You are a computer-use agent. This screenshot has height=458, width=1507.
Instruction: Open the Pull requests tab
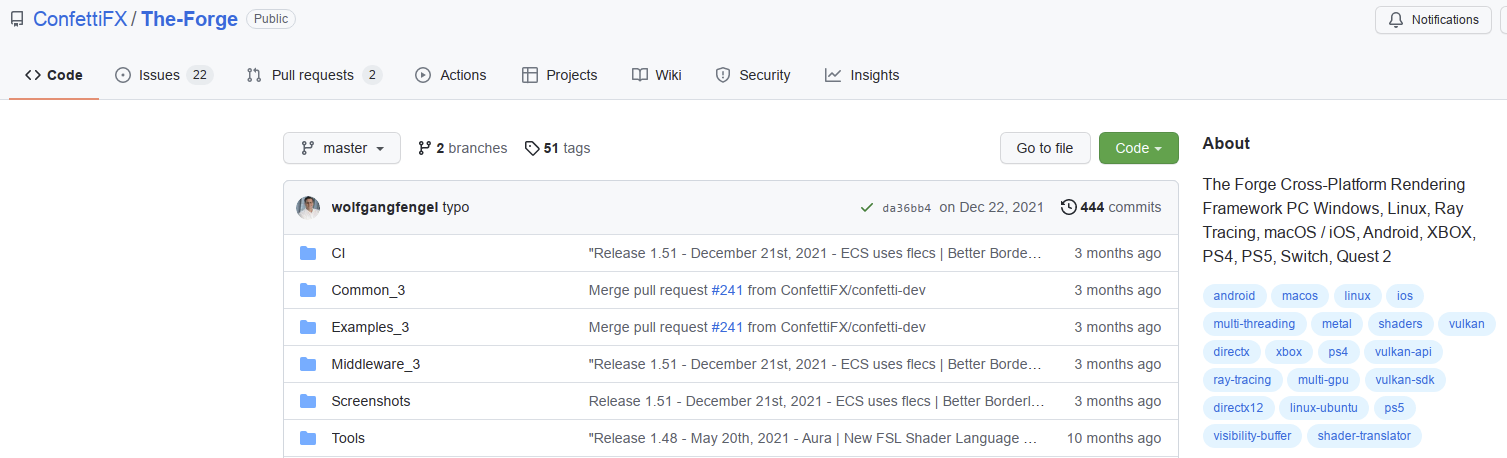(x=314, y=75)
